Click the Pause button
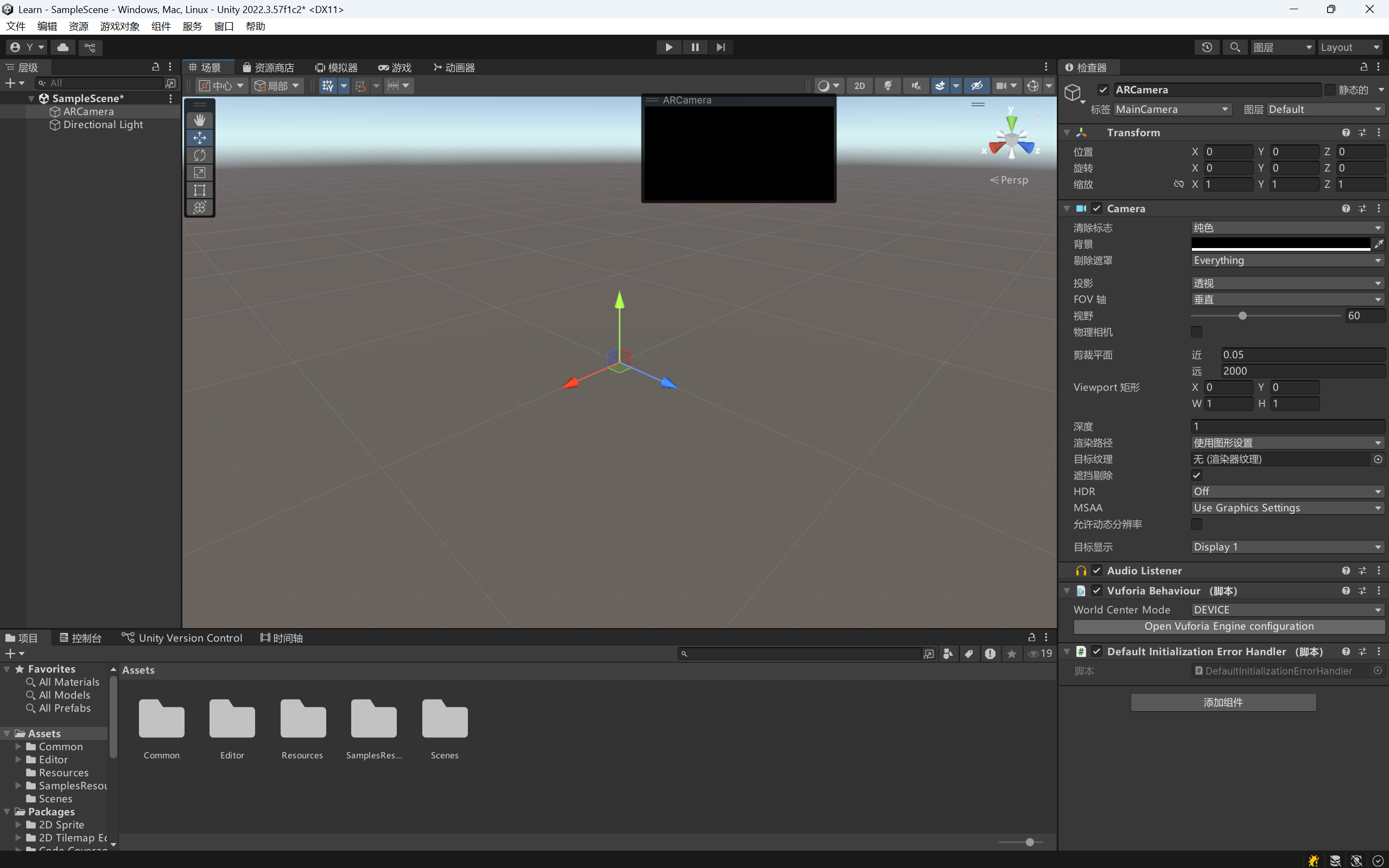 coord(695,47)
